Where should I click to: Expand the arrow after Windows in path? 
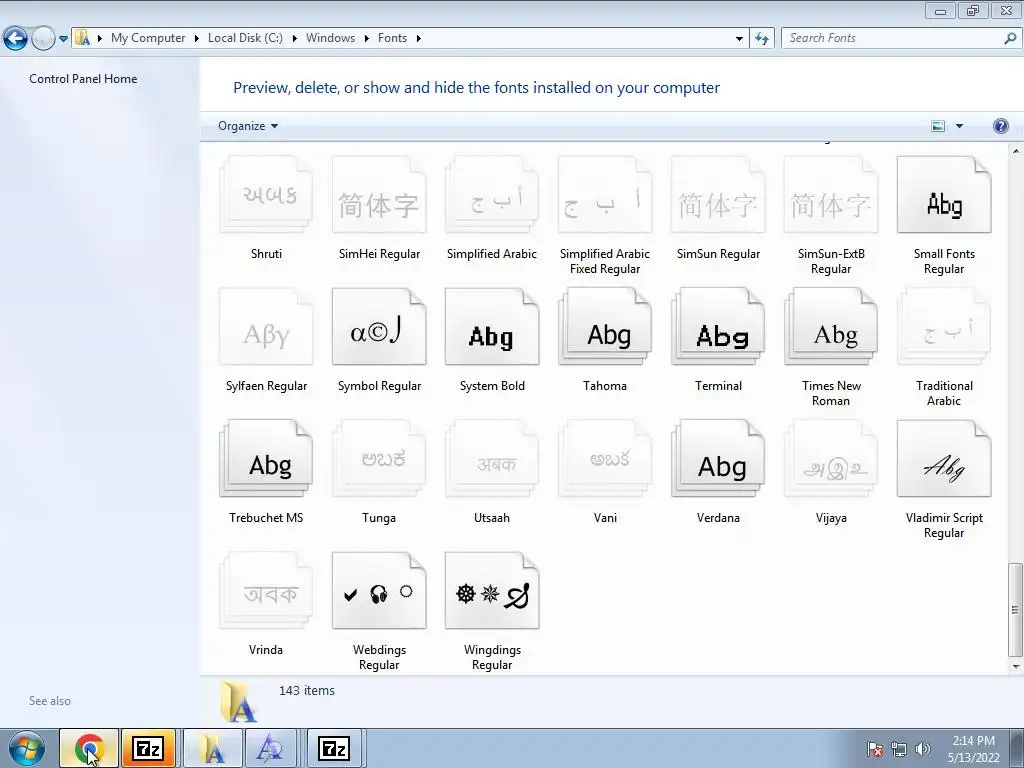[x=366, y=39]
